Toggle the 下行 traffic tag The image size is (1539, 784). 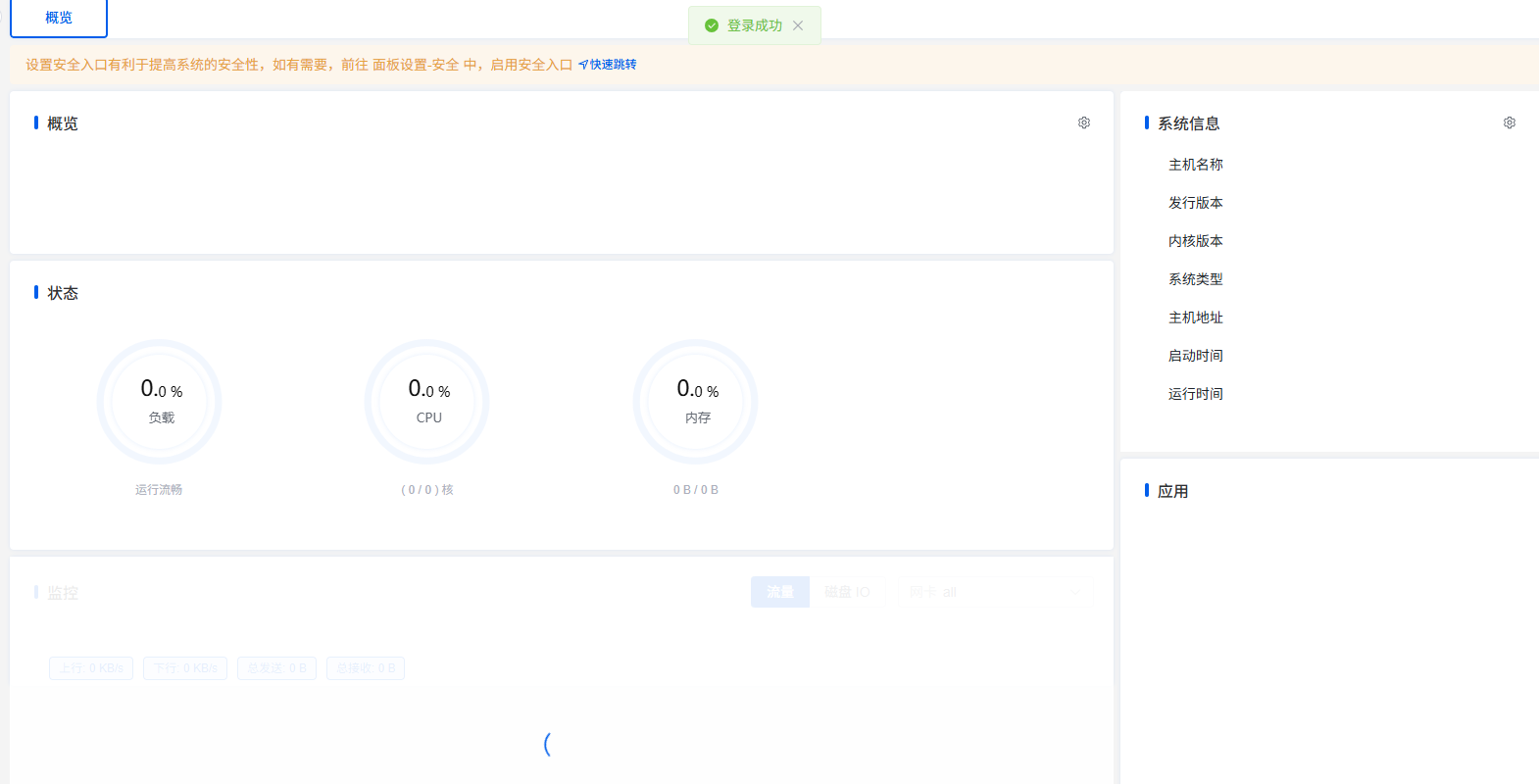[x=185, y=668]
